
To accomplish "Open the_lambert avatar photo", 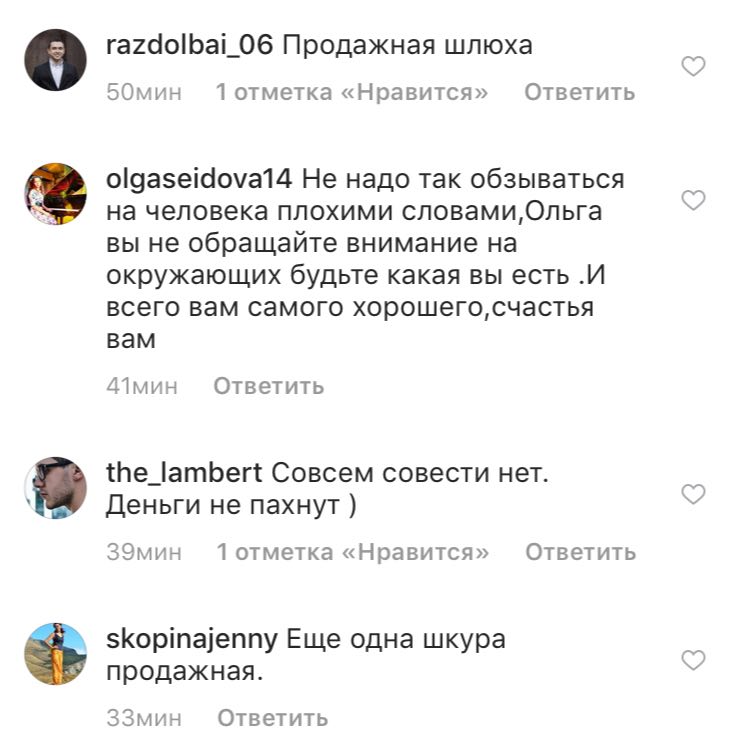I will click(x=55, y=488).
